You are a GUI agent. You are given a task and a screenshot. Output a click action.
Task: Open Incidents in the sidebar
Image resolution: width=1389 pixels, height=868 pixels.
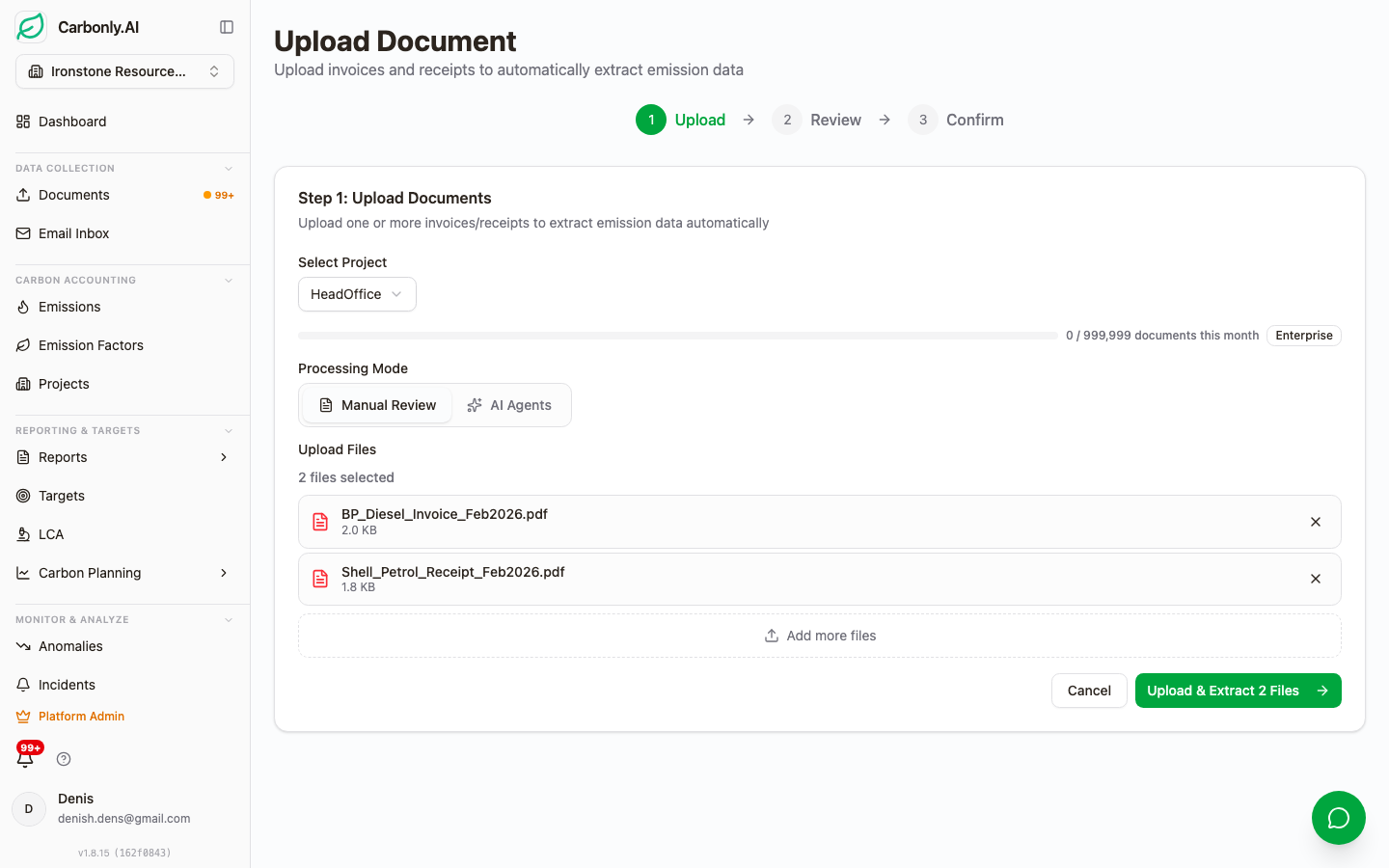pyautogui.click(x=124, y=685)
